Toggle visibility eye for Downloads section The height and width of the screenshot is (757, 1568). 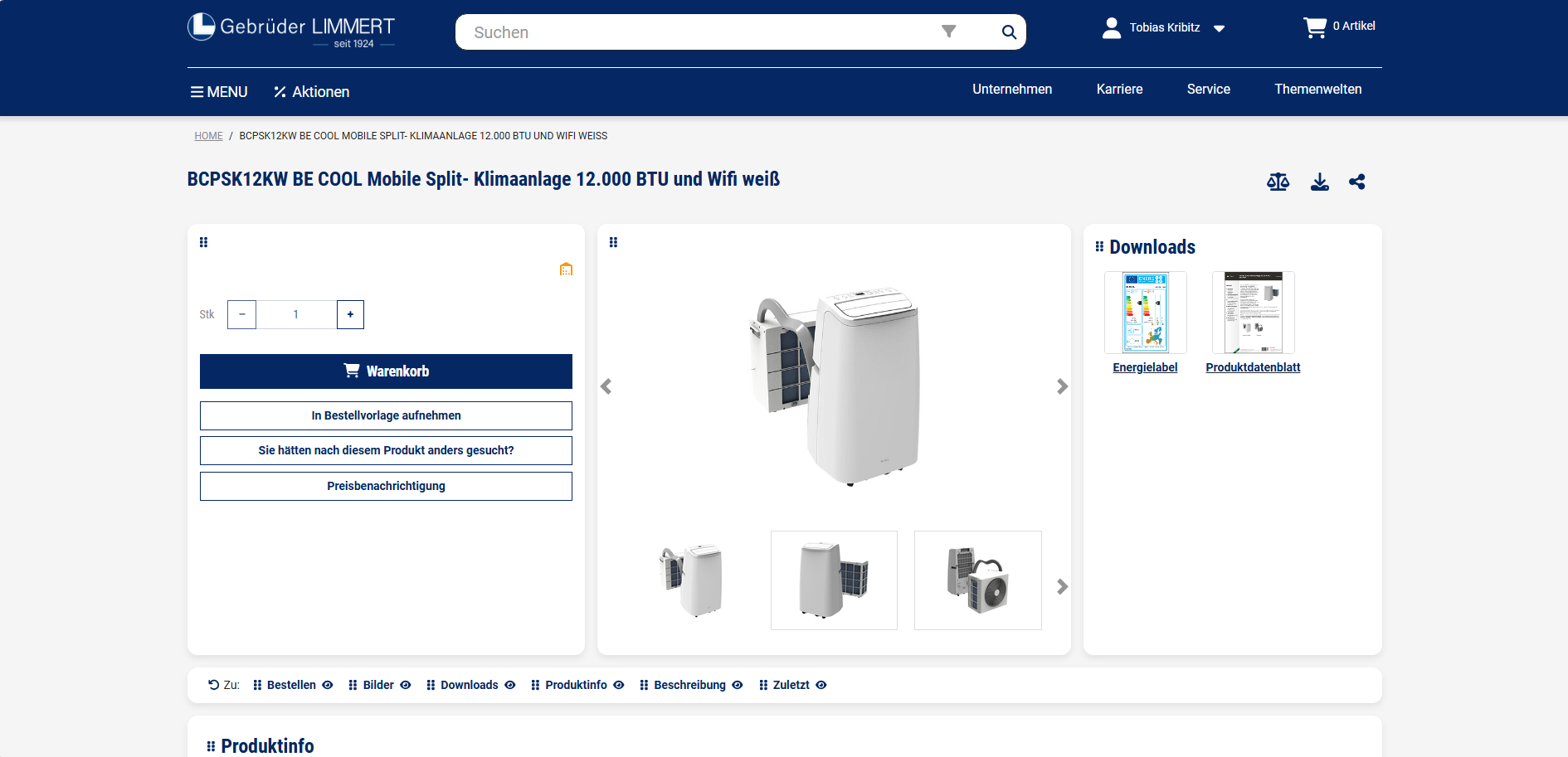[510, 685]
